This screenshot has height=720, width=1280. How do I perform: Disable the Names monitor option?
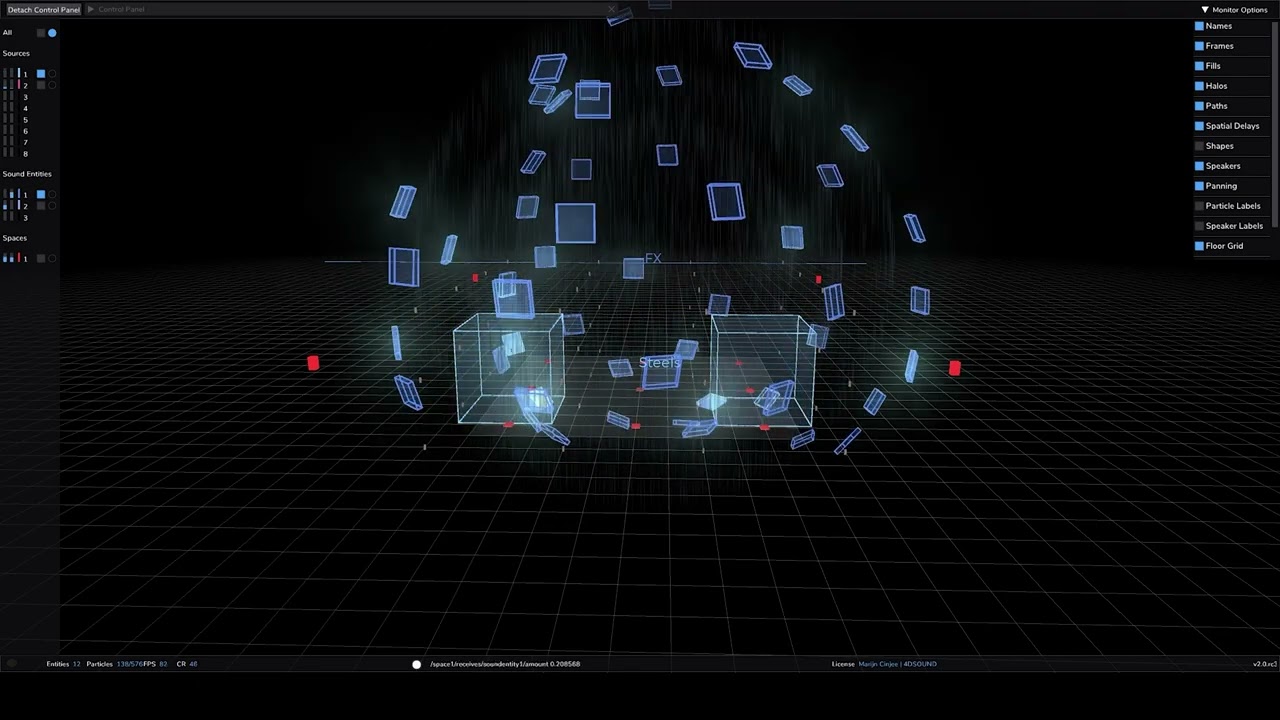tap(1200, 26)
